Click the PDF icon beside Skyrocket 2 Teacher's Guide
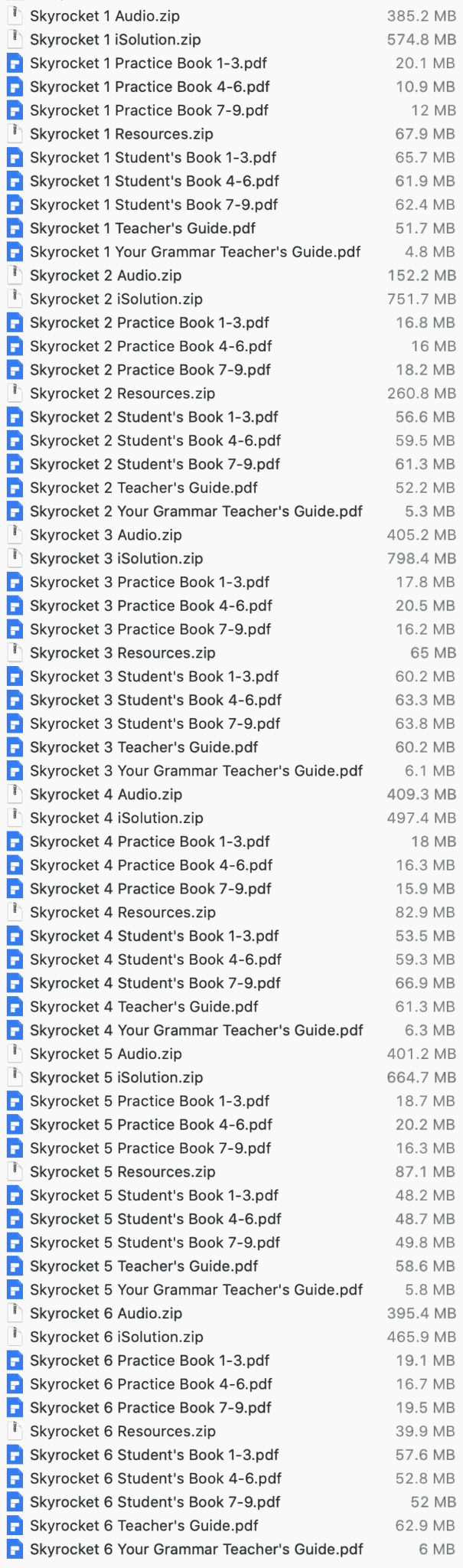This screenshot has width=463, height=1568. tap(15, 488)
